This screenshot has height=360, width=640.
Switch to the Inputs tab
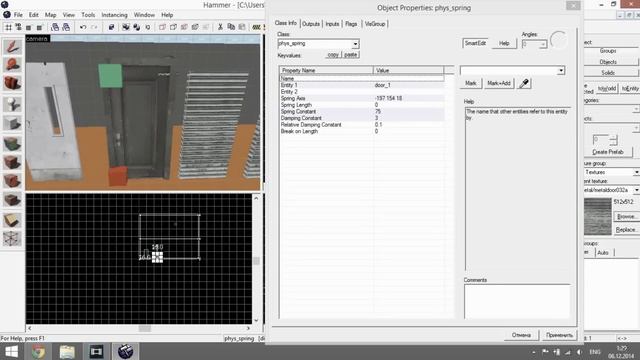pyautogui.click(x=332, y=24)
